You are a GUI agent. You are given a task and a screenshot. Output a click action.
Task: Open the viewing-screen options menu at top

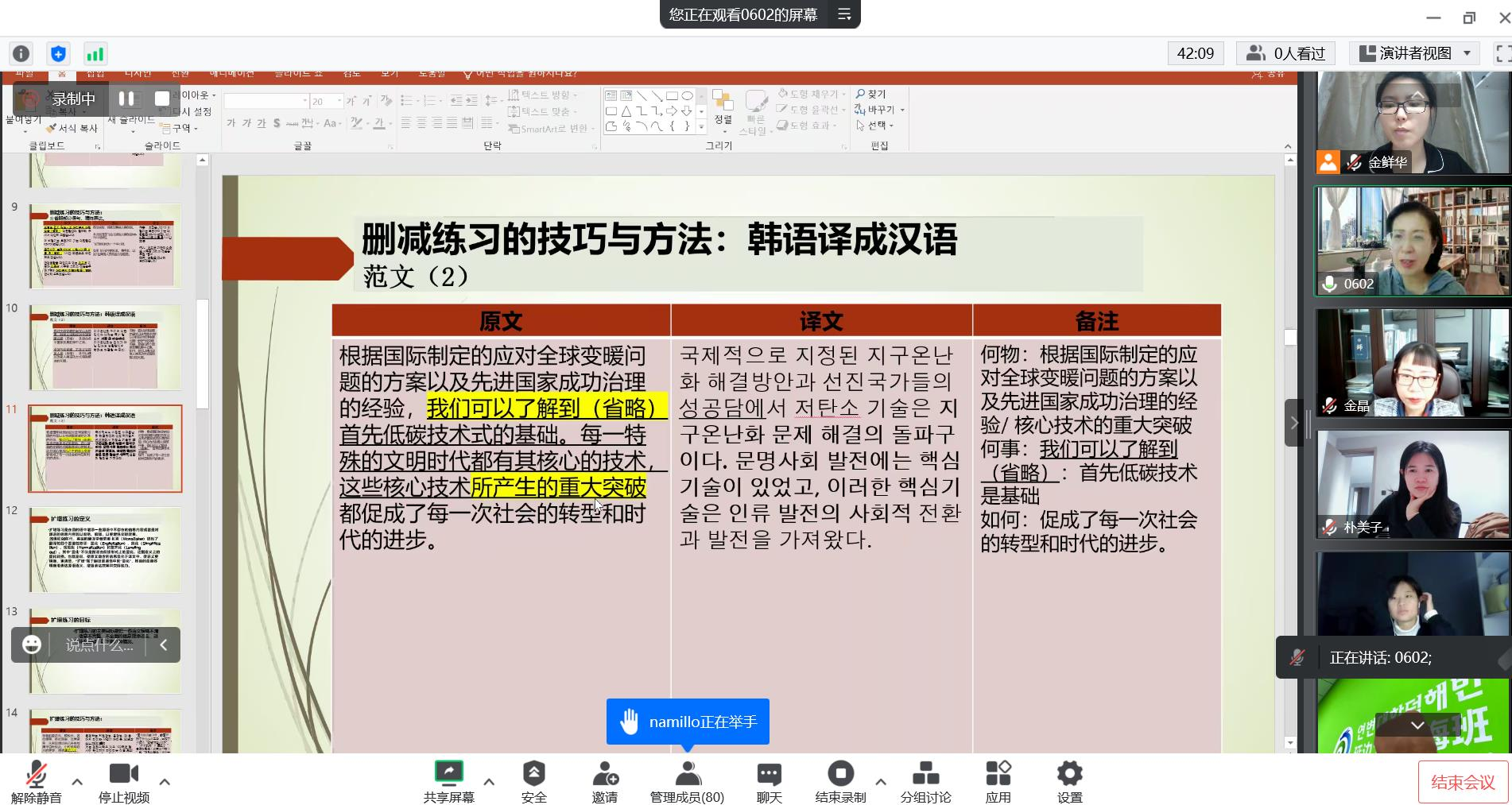pos(844,14)
